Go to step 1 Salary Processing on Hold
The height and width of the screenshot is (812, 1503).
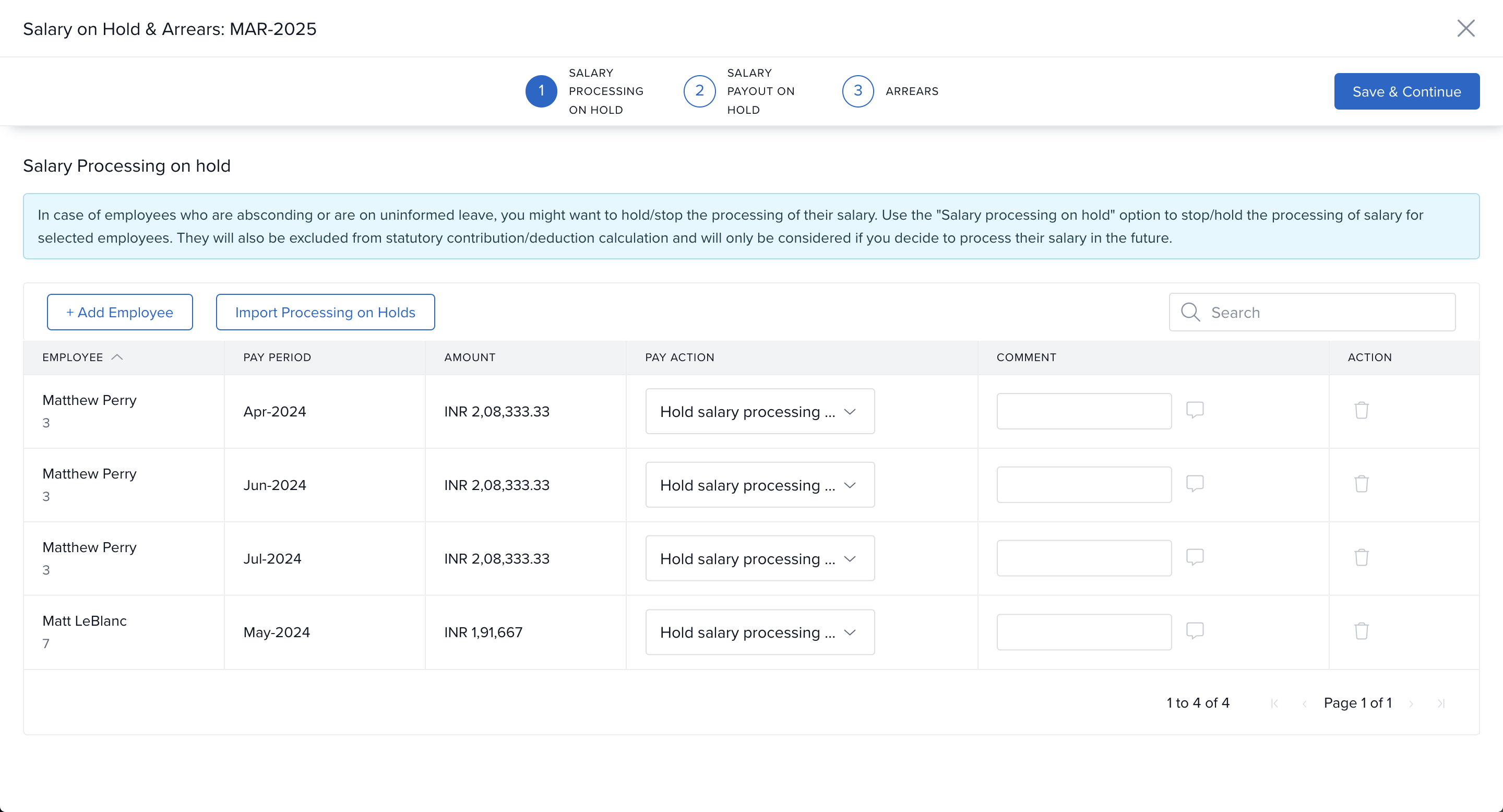tap(541, 91)
